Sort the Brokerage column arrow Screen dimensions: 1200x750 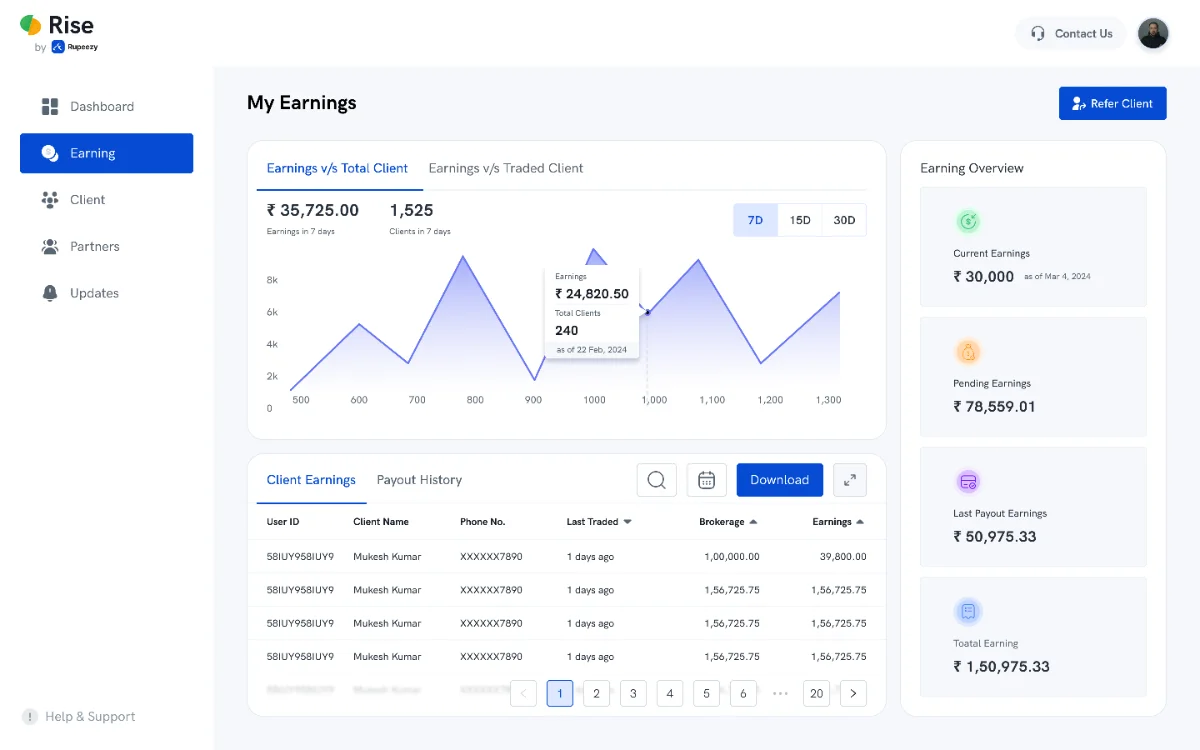753,522
